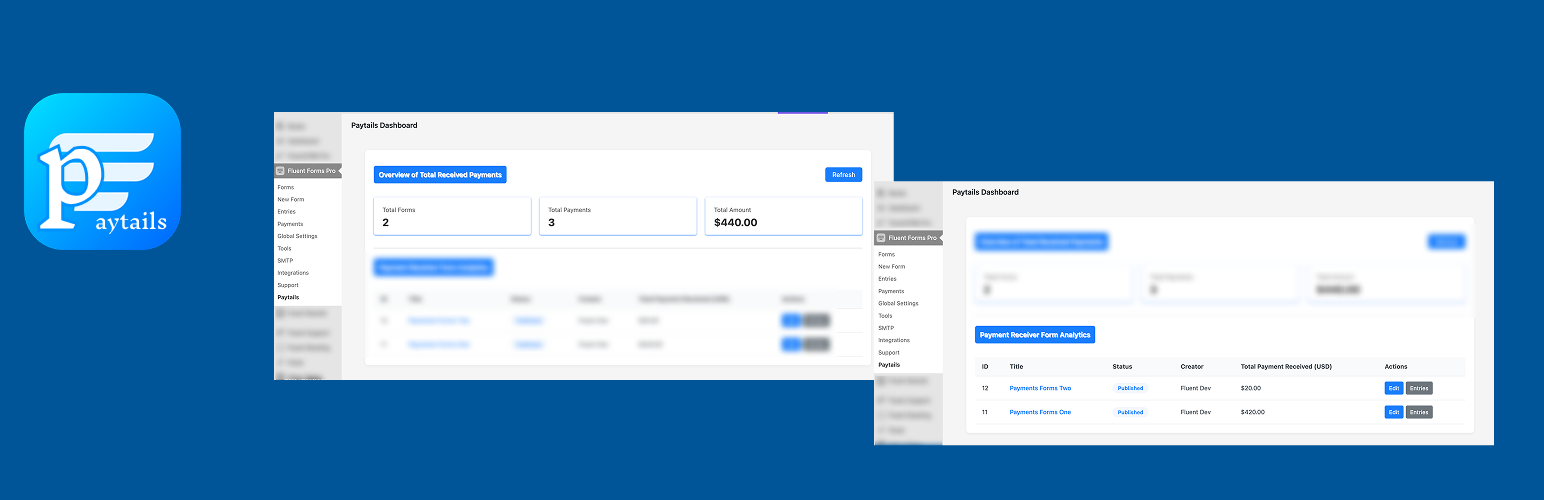Image resolution: width=1544 pixels, height=500 pixels.
Task: Click the Refresh button in left screenshot
Action: tap(843, 175)
